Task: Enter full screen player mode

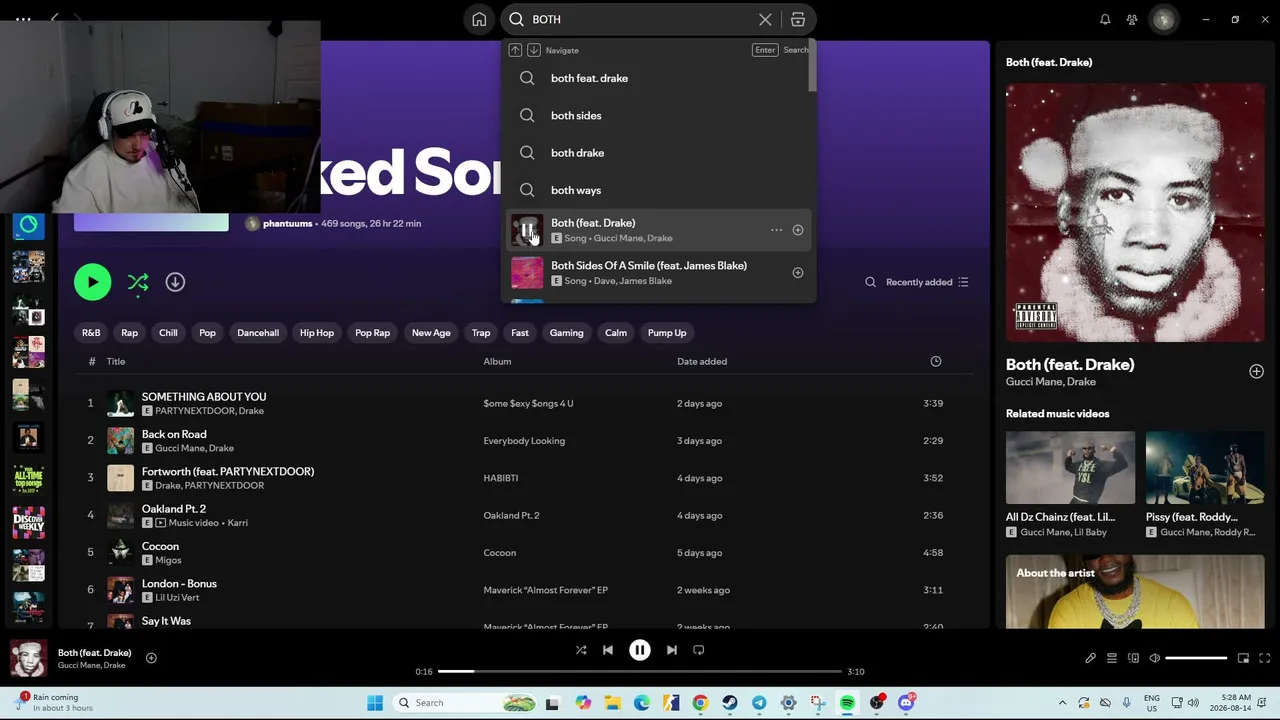Action: tap(1265, 658)
